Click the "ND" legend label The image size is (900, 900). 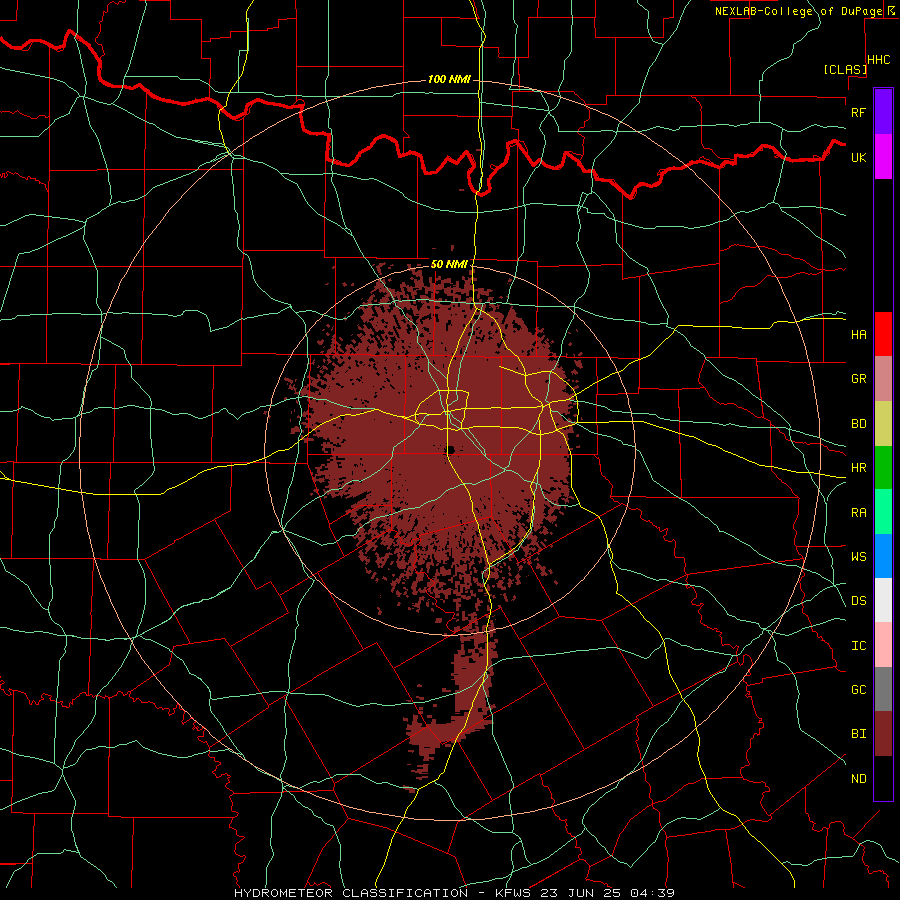(858, 779)
